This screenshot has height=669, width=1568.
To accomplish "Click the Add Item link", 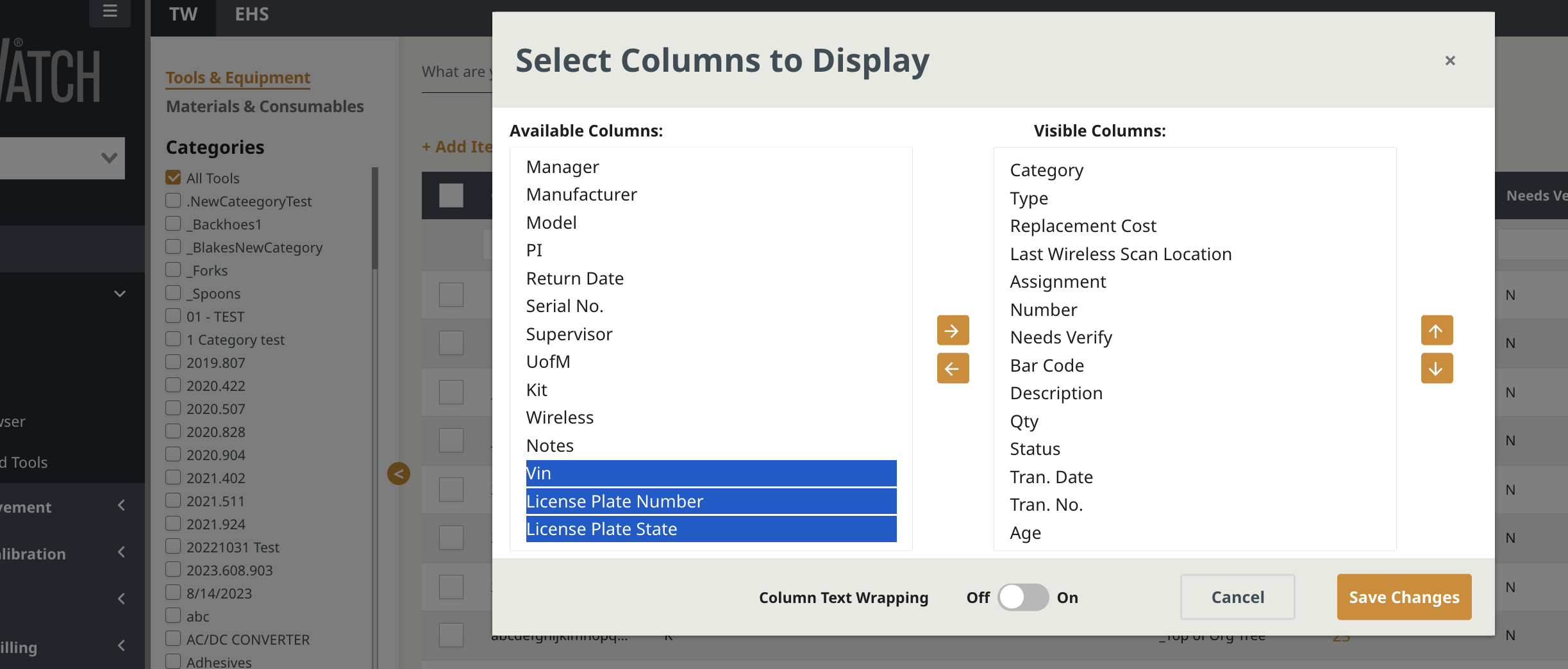I will pyautogui.click(x=458, y=147).
